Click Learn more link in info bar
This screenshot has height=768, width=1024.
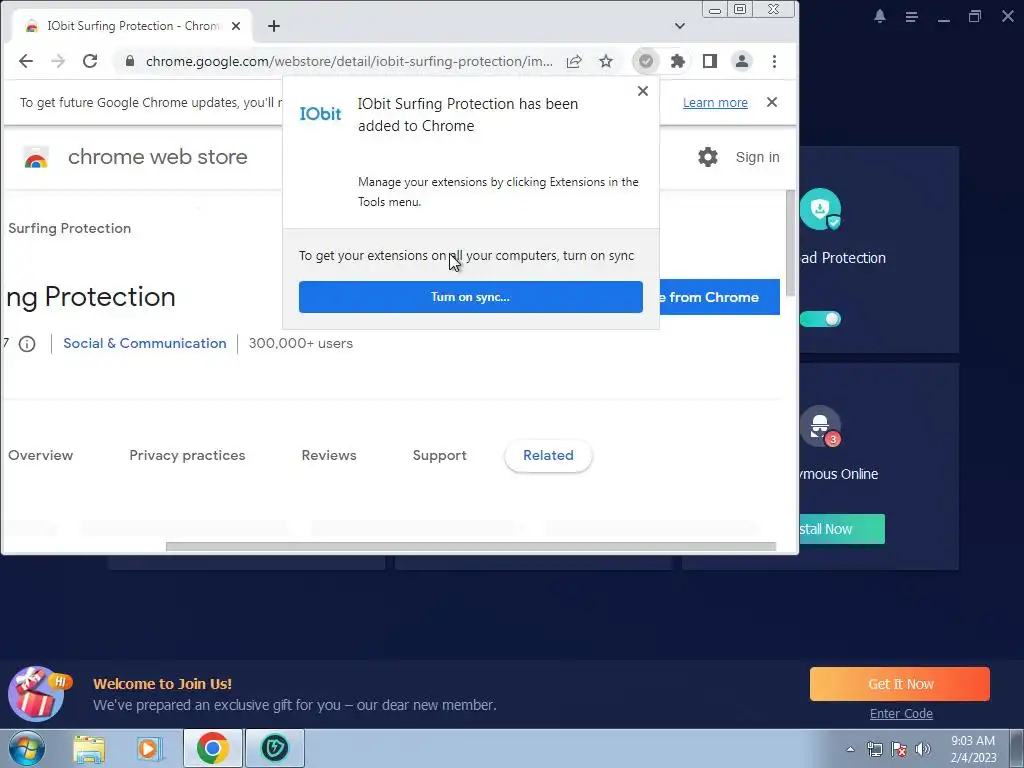[715, 103]
